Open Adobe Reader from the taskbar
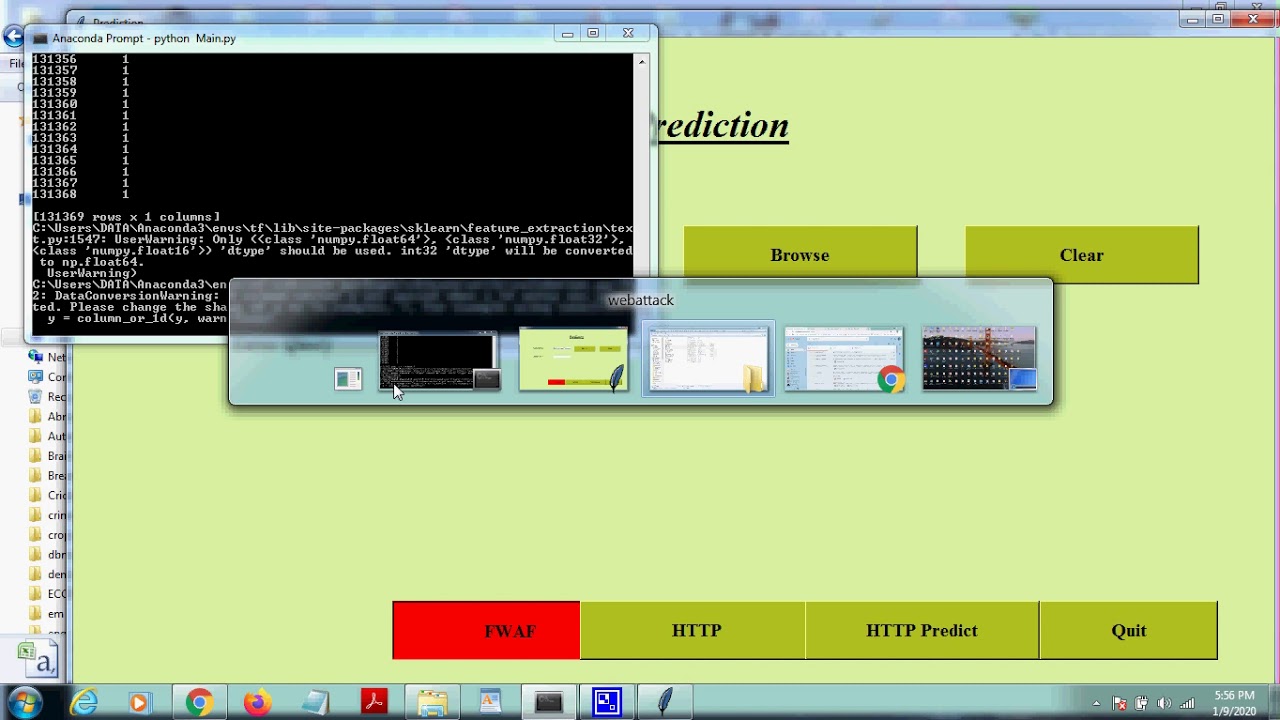Image resolution: width=1280 pixels, height=720 pixels. [374, 703]
